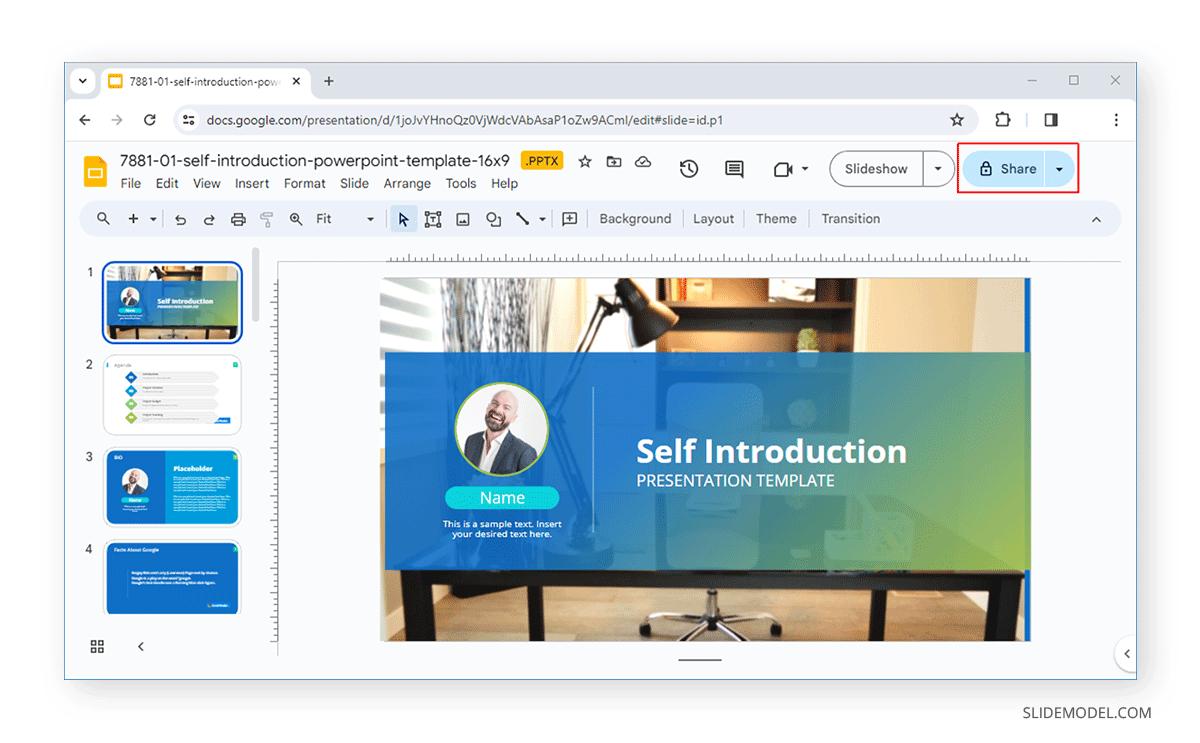
Task: Undo the last action
Action: [x=180, y=219]
